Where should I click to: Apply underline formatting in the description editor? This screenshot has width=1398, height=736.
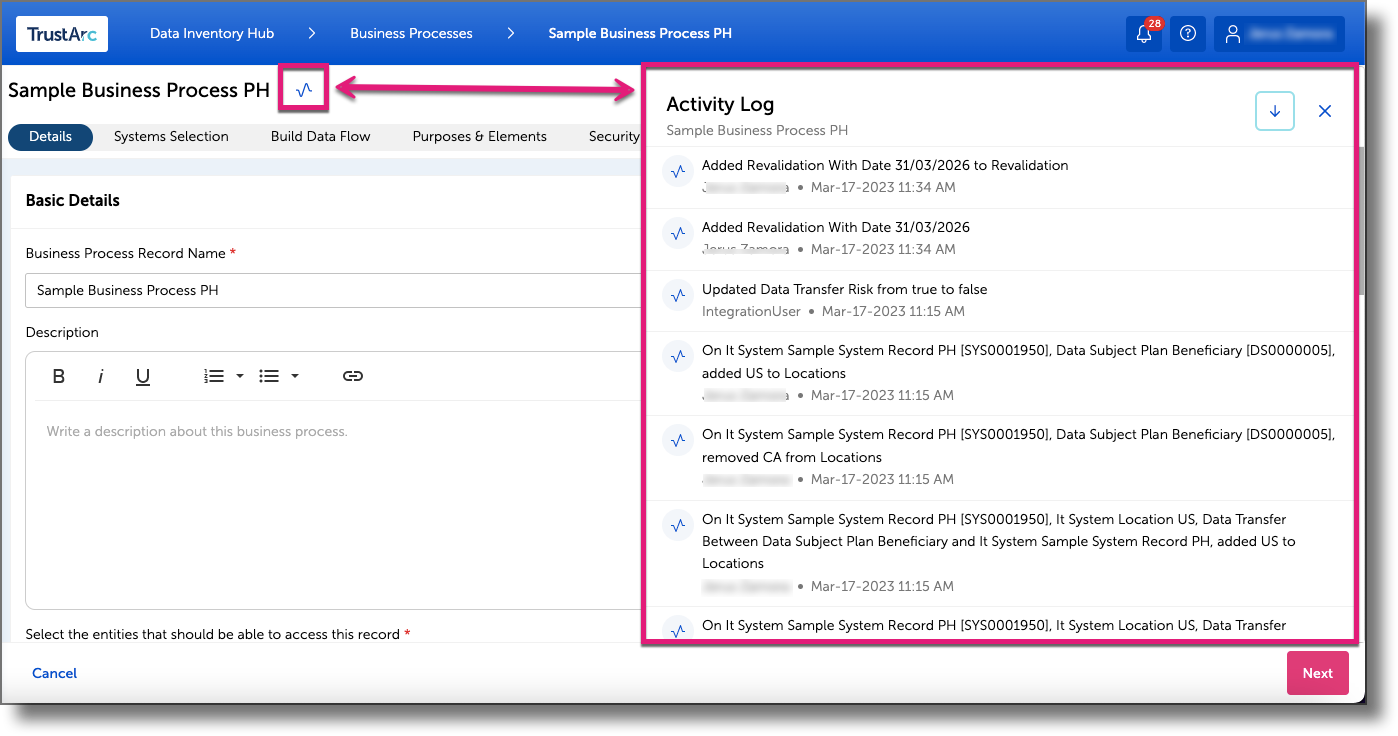point(143,376)
